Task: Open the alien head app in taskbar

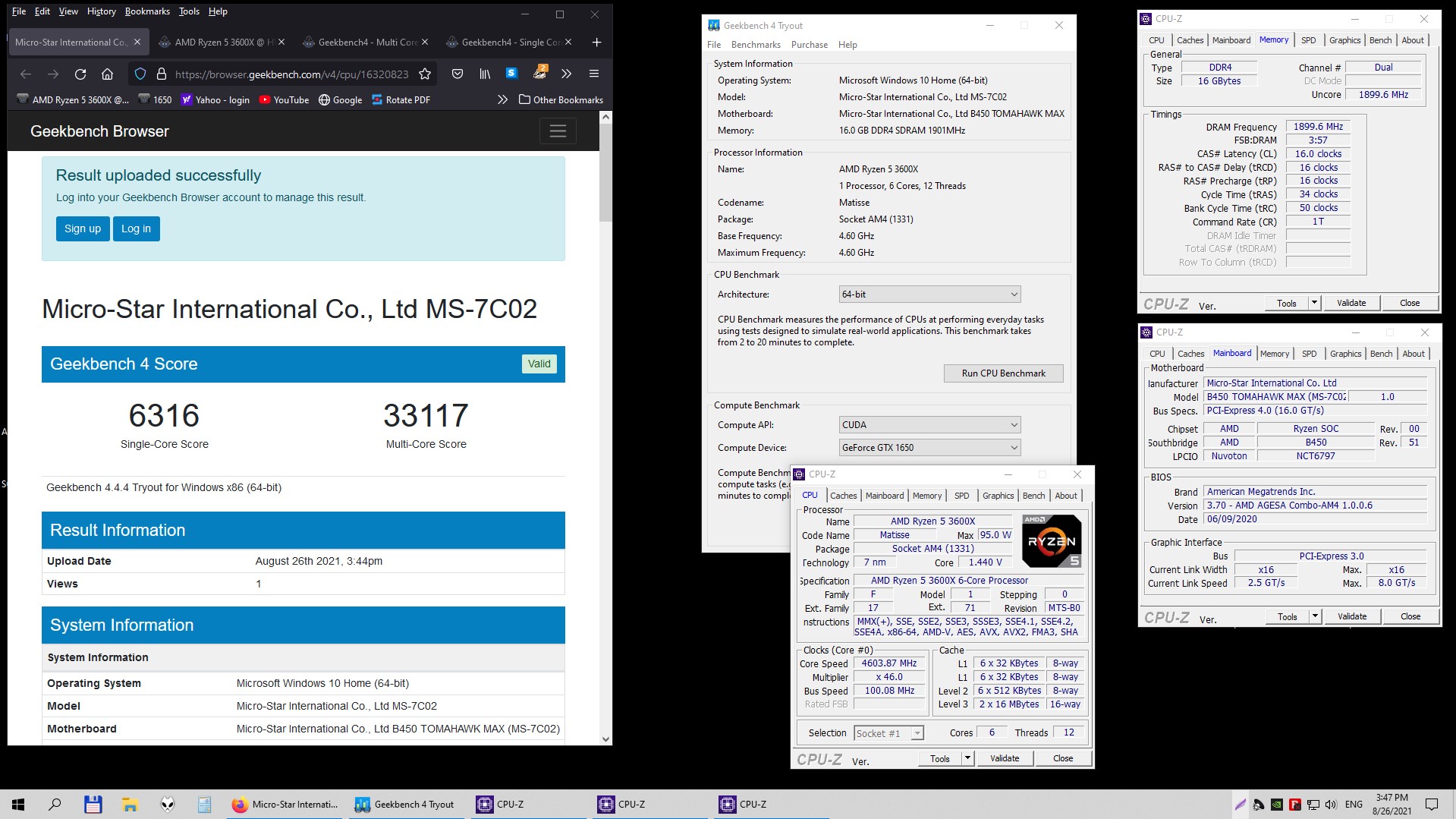Action: [x=167, y=804]
